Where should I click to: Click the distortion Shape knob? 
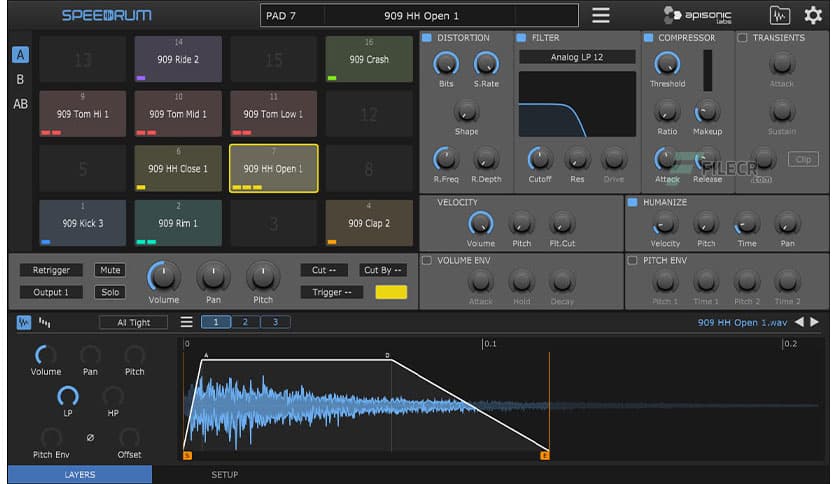pyautogui.click(x=466, y=112)
